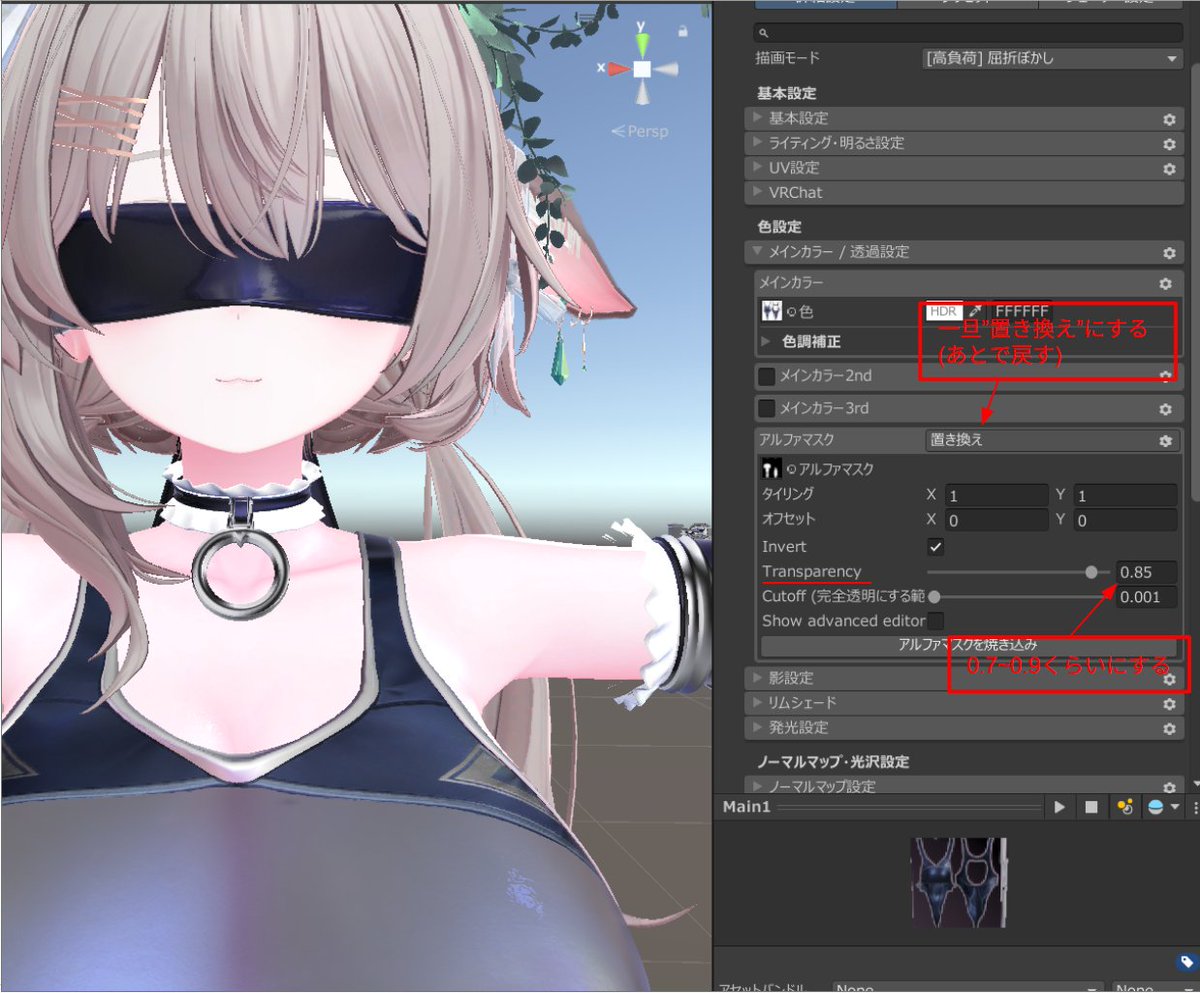Expand the 基本設定 foldout

click(759, 118)
